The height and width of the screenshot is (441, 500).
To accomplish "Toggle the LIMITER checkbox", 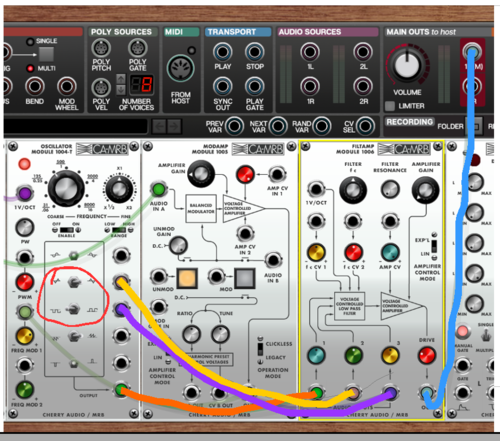I will (390, 106).
